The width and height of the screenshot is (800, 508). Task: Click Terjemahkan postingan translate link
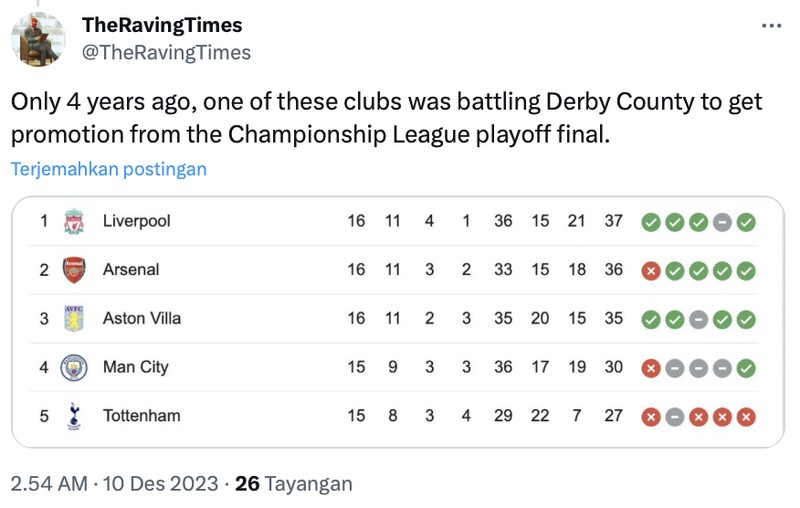[108, 169]
